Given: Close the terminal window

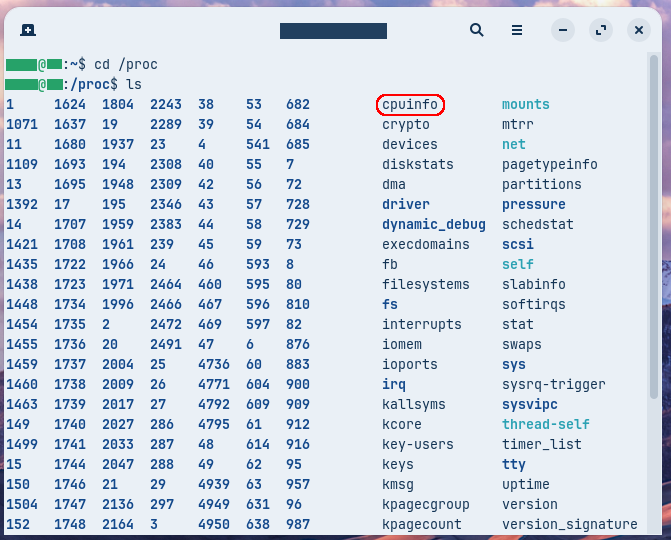Looking at the screenshot, I should click(x=638, y=30).
